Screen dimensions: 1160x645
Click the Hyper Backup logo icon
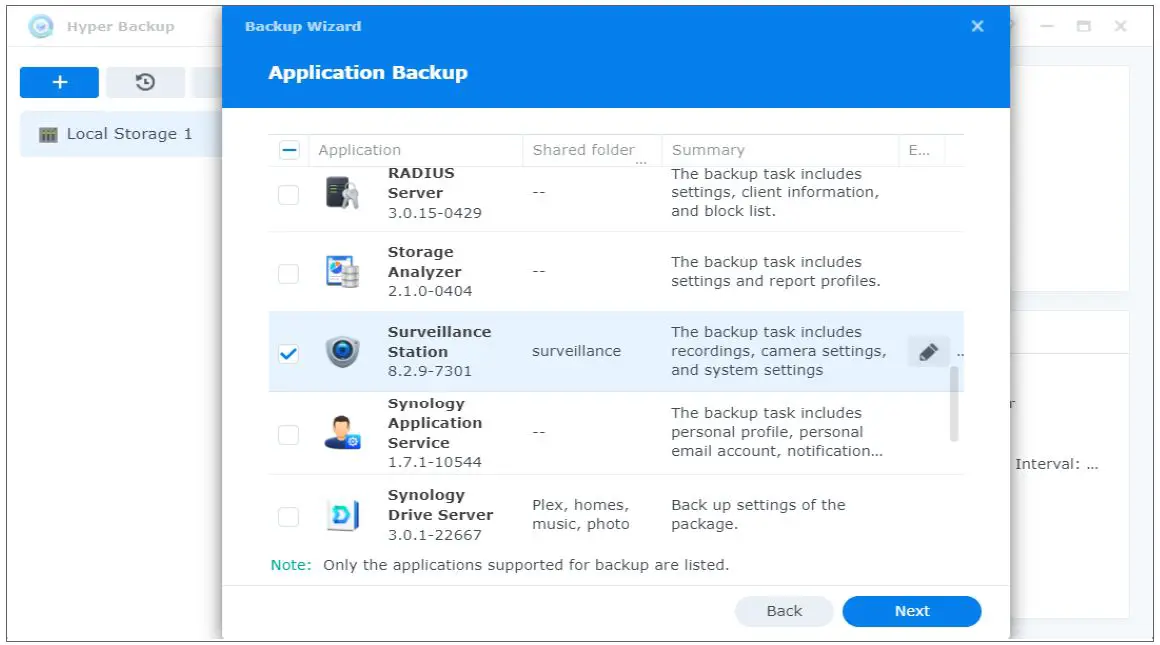(40, 26)
